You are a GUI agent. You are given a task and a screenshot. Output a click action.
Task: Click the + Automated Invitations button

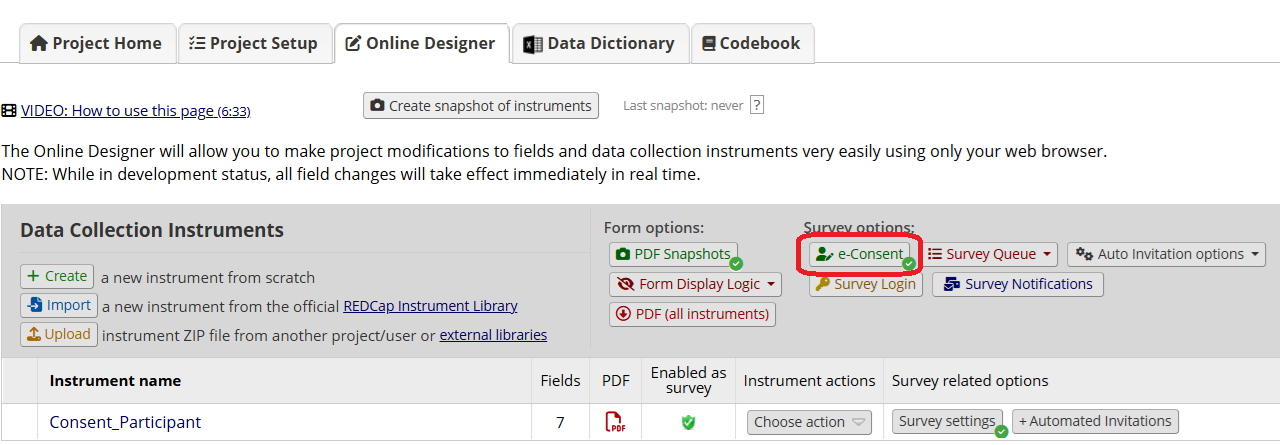tap(1096, 421)
